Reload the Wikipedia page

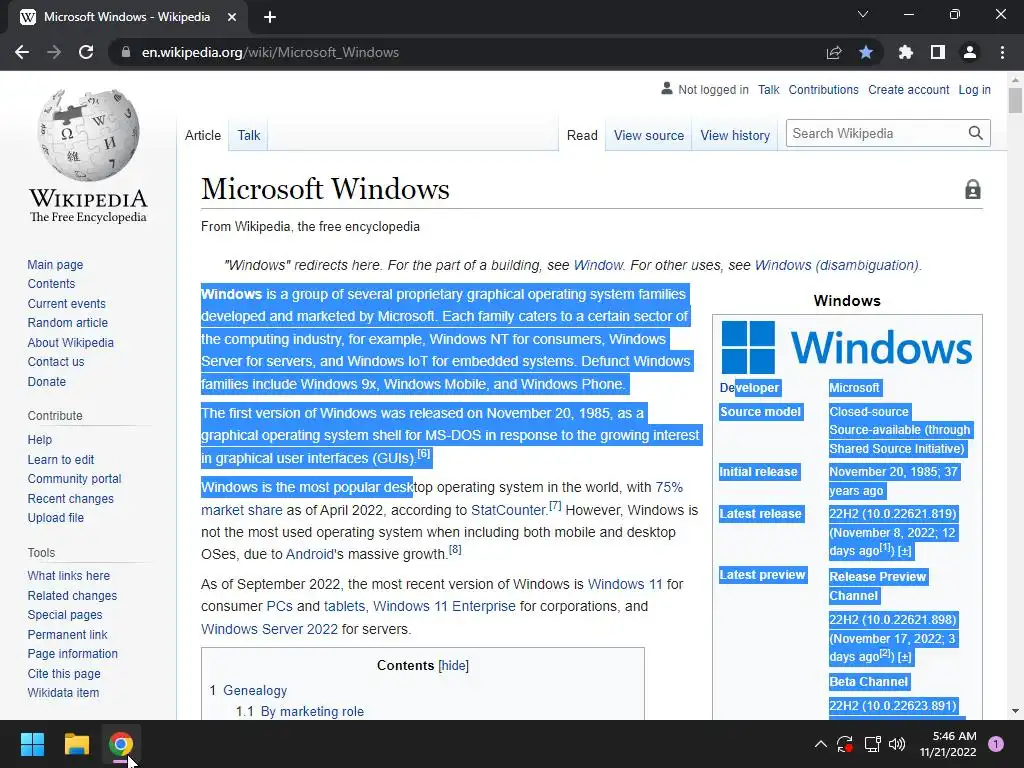click(x=86, y=52)
